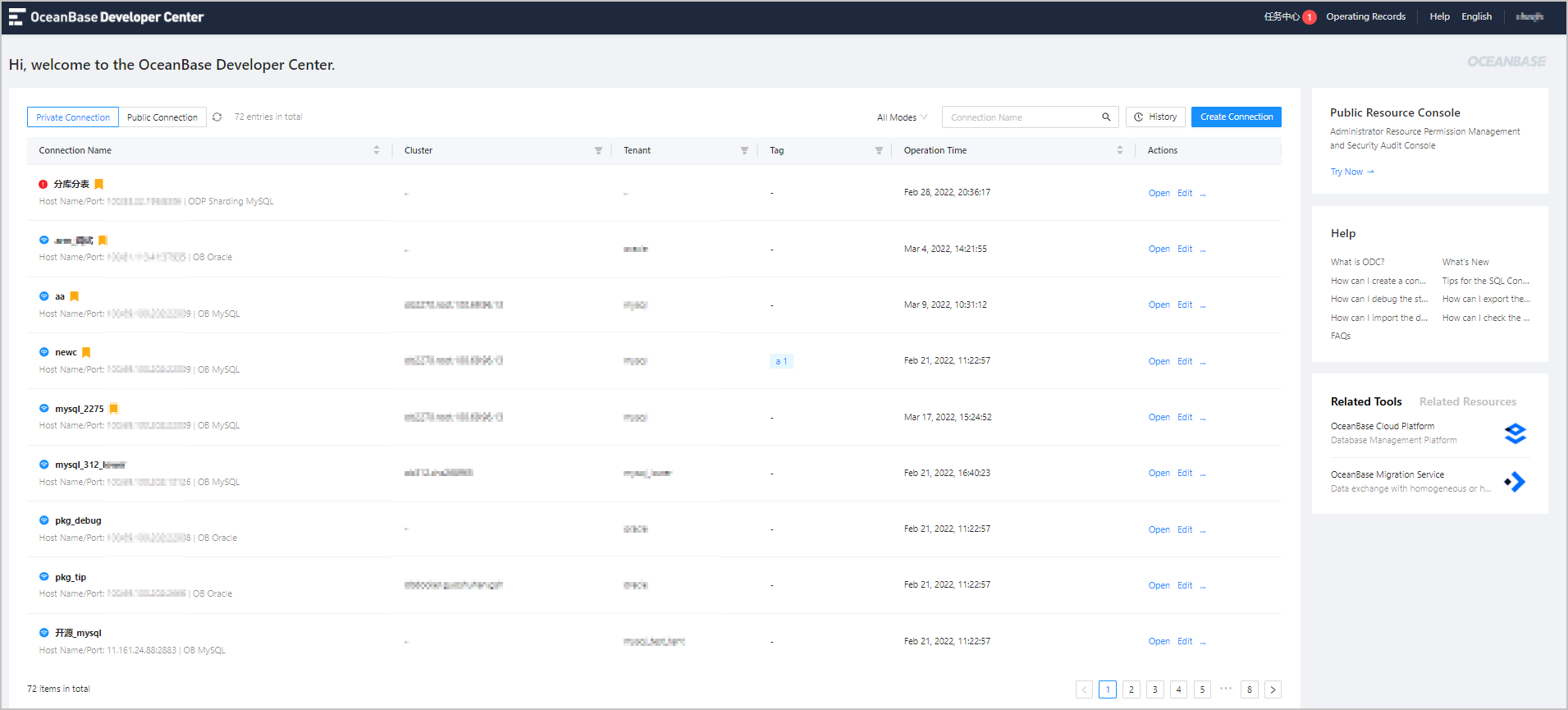Click the red task center notification badge
Image resolution: width=1568 pixels, height=710 pixels.
click(1310, 17)
